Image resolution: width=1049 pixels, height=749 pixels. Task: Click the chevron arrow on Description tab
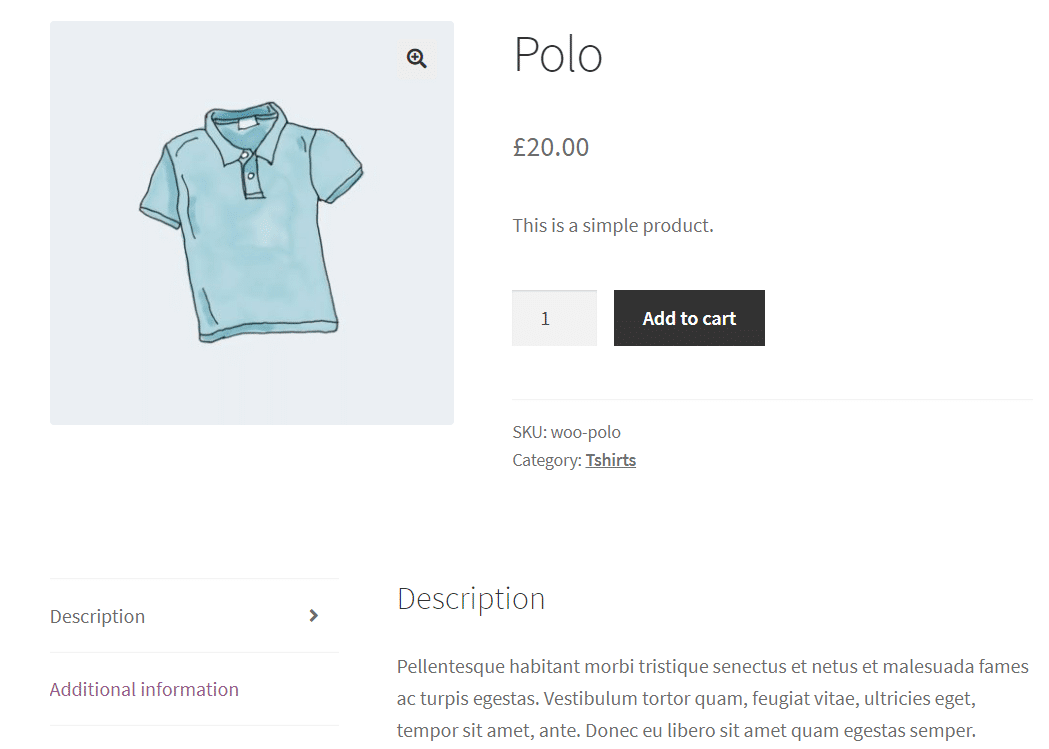coord(314,615)
